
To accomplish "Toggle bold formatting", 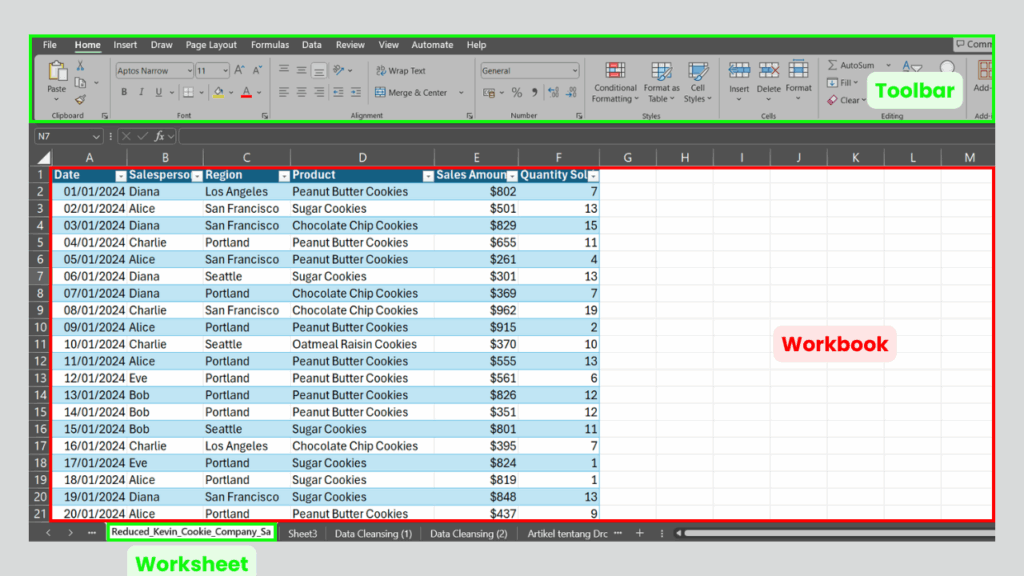I will (124, 90).
